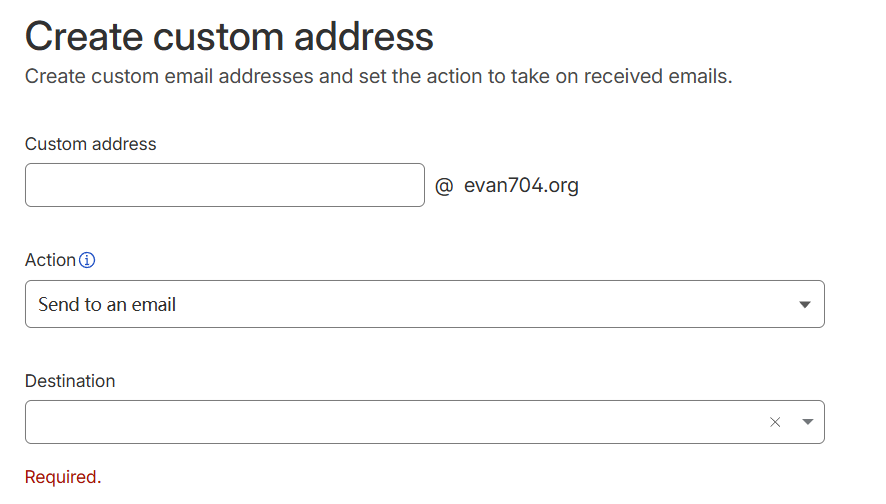Click the "Action" field label

[50, 260]
